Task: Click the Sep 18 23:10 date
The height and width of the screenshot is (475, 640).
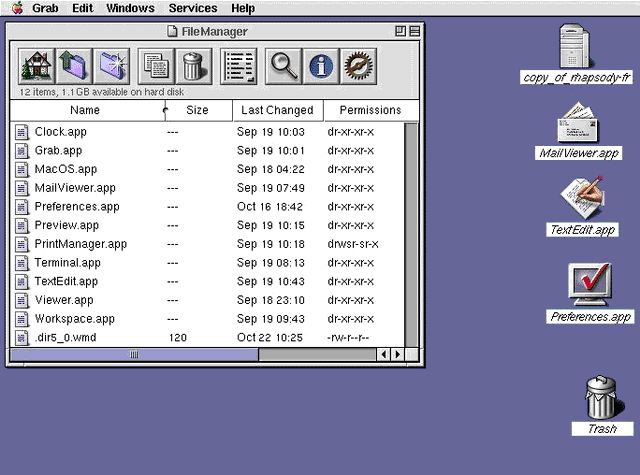Action: (x=271, y=300)
